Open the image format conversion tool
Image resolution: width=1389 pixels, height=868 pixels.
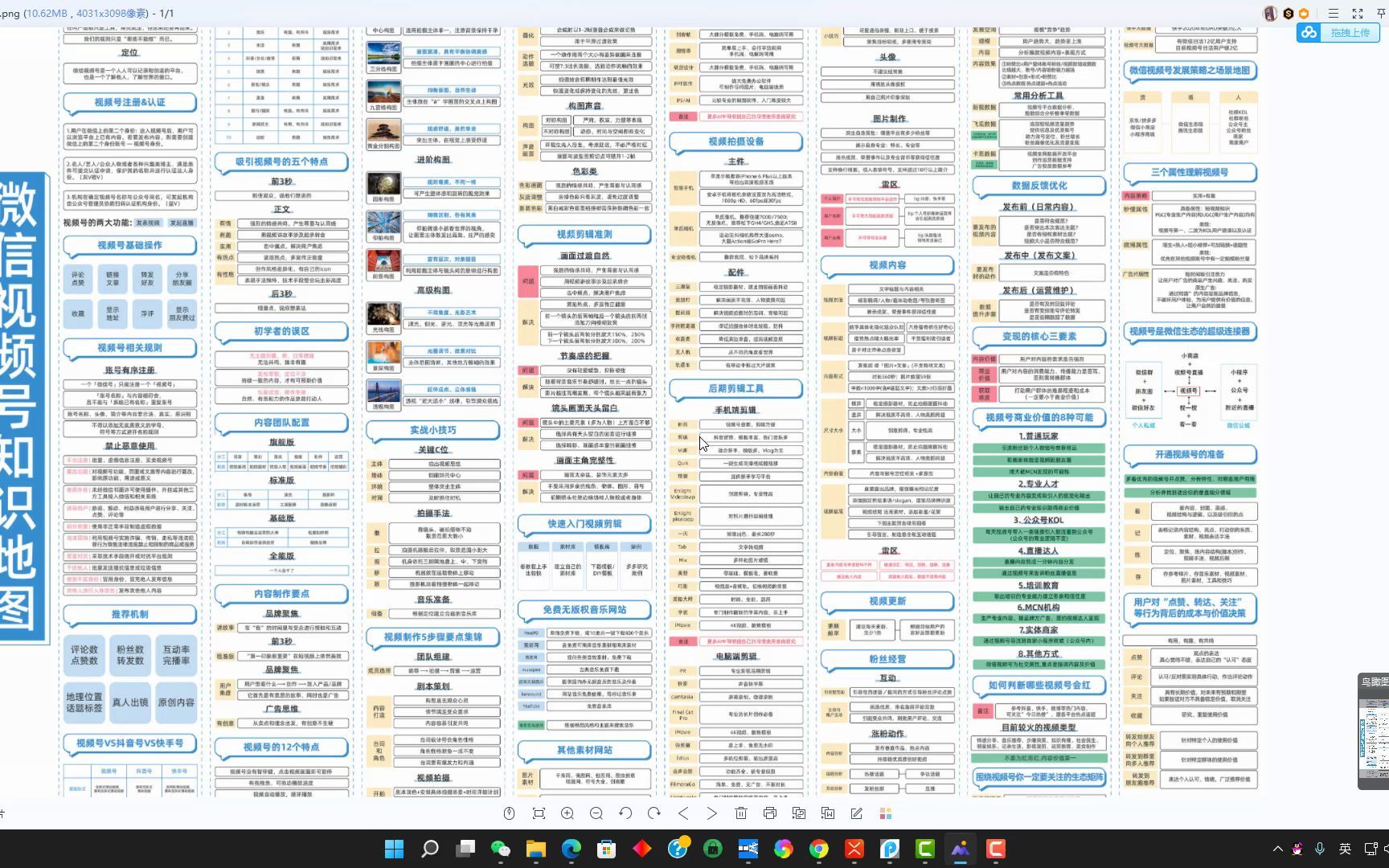click(x=799, y=813)
